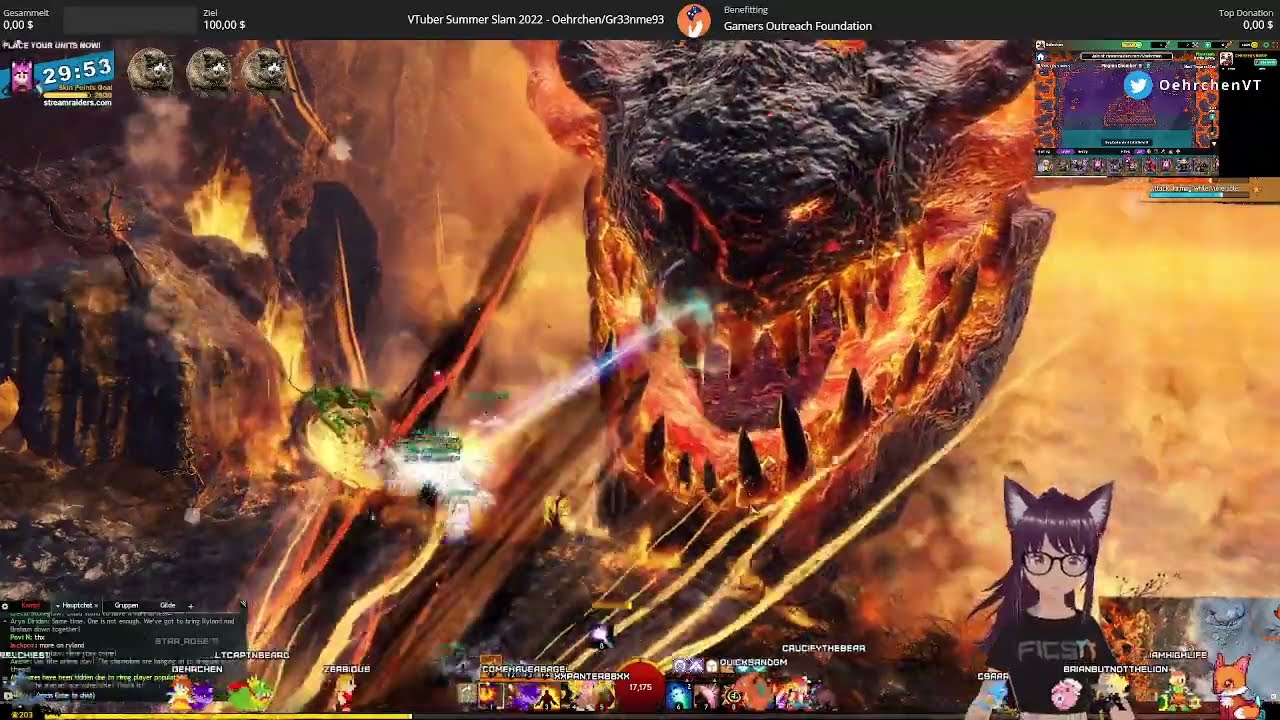The width and height of the screenshot is (1280, 720).
Task: Click the OEHRCHEN name label
Action: pyautogui.click(x=197, y=669)
